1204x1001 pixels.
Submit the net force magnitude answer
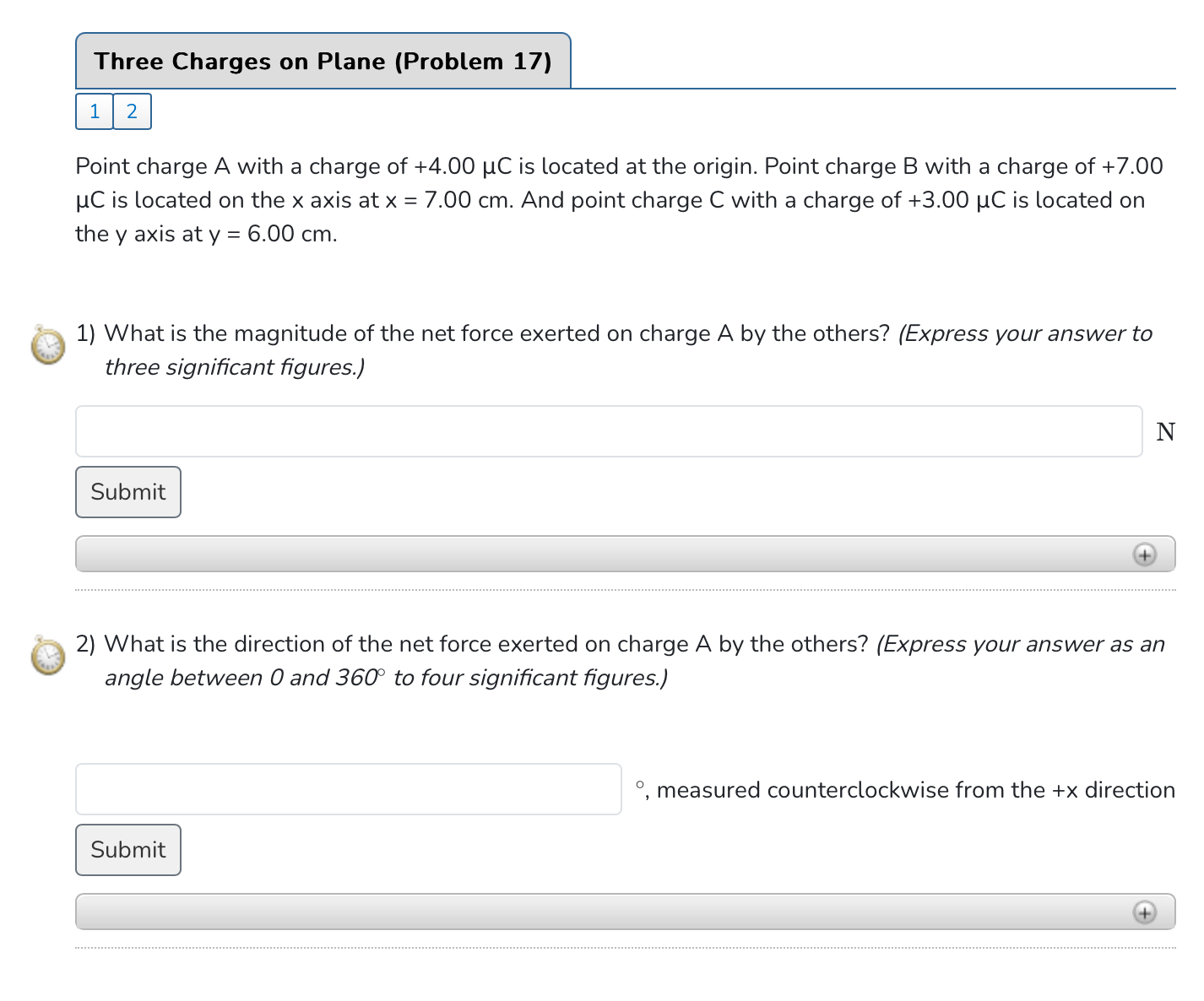pos(127,492)
